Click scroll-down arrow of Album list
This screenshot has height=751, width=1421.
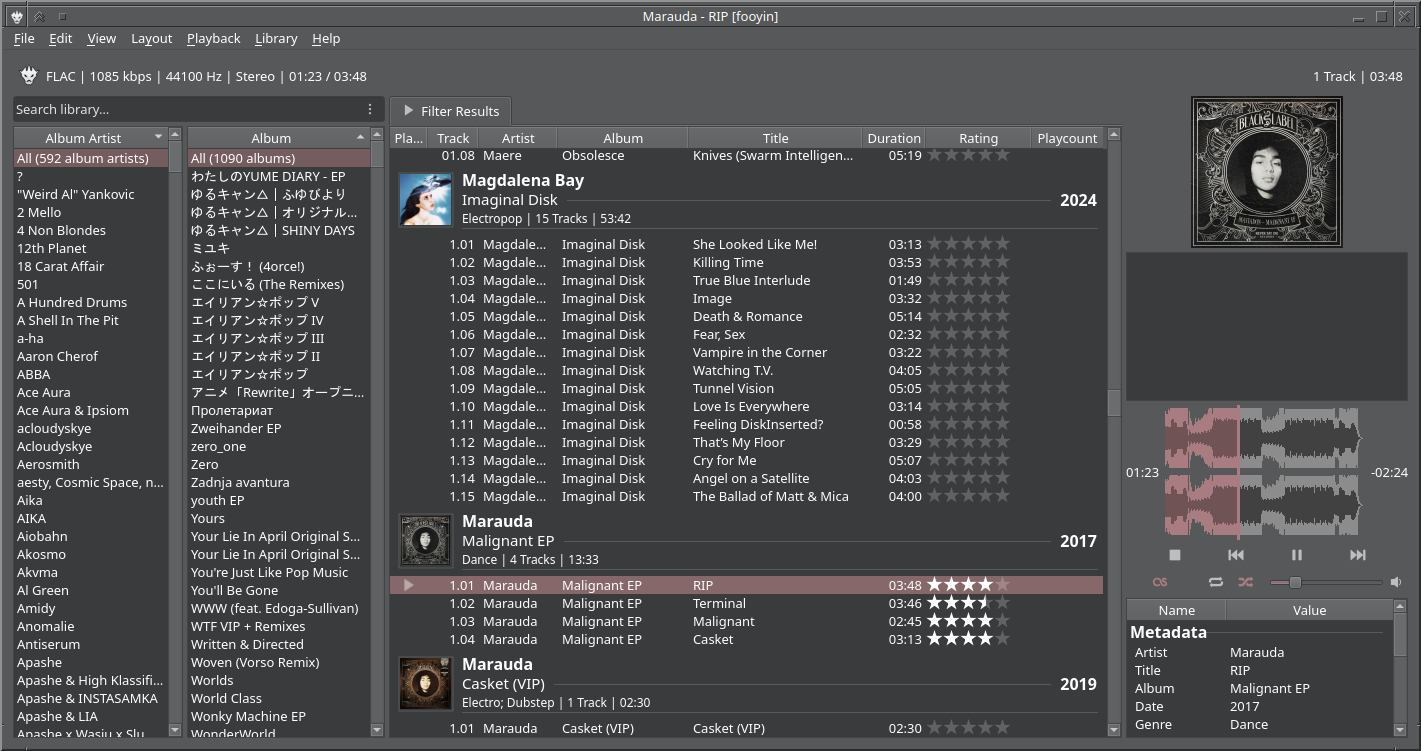[x=377, y=731]
